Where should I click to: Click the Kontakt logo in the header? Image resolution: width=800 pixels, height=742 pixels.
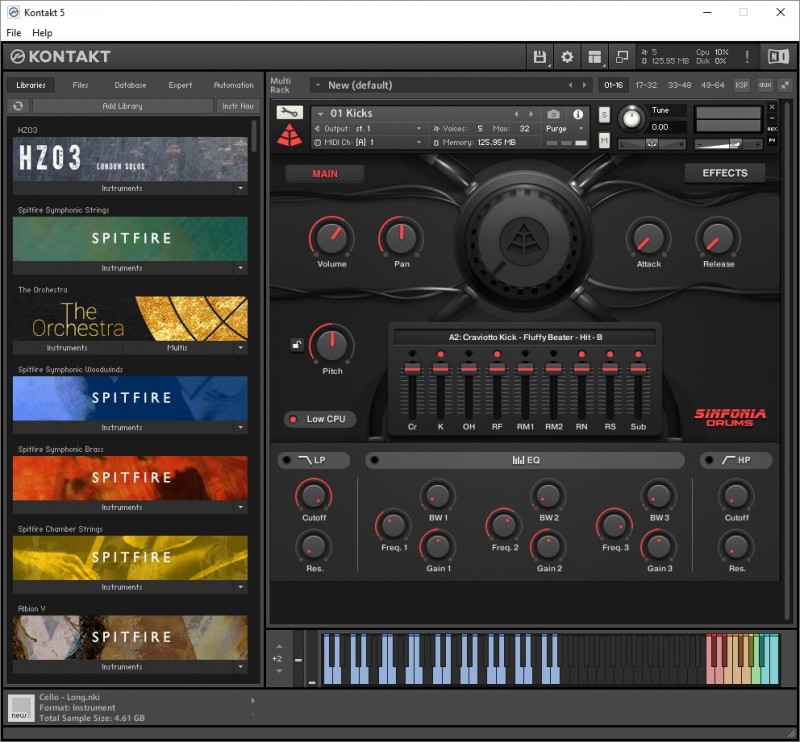[x=60, y=56]
